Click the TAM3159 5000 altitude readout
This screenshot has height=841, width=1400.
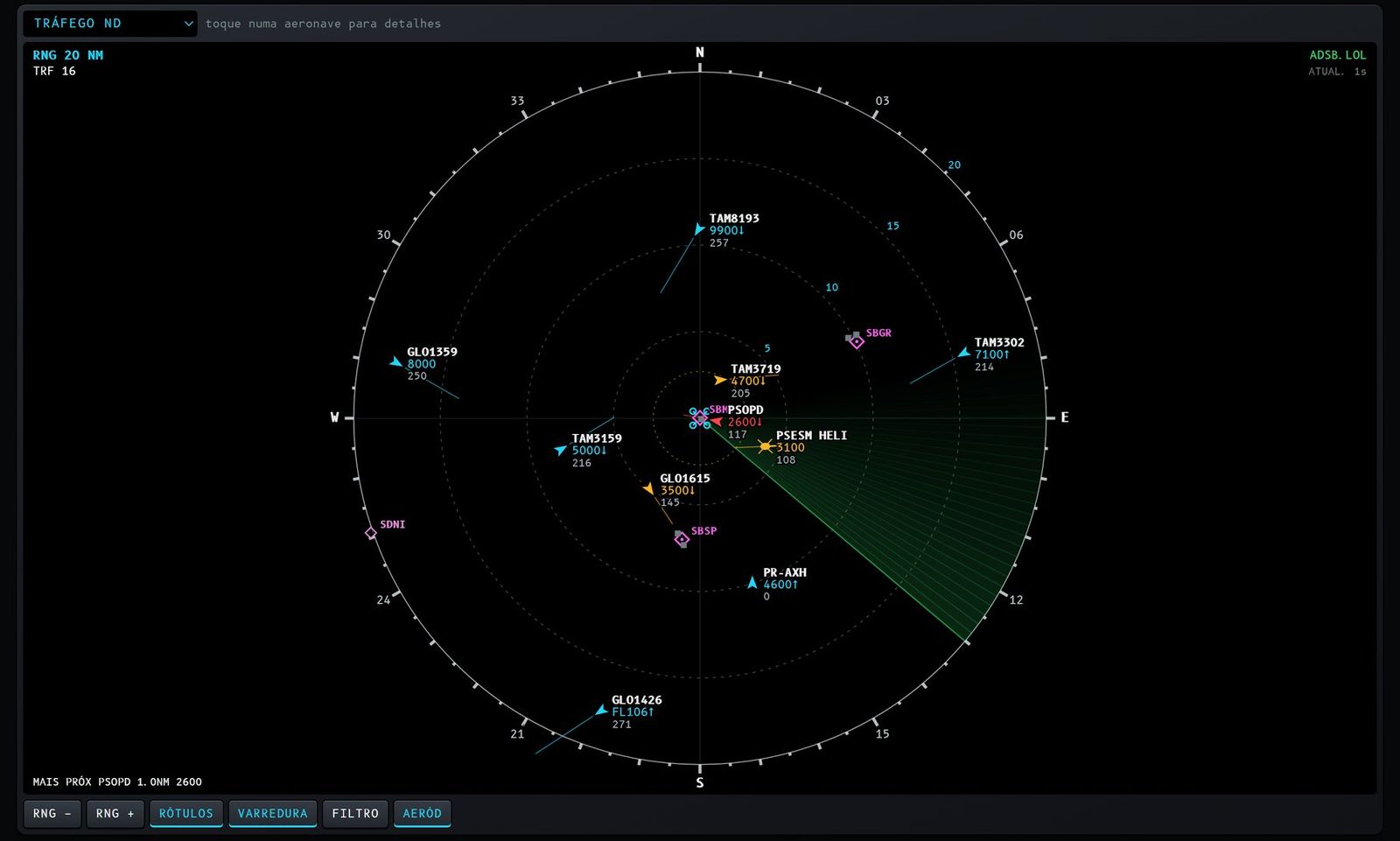(x=589, y=451)
